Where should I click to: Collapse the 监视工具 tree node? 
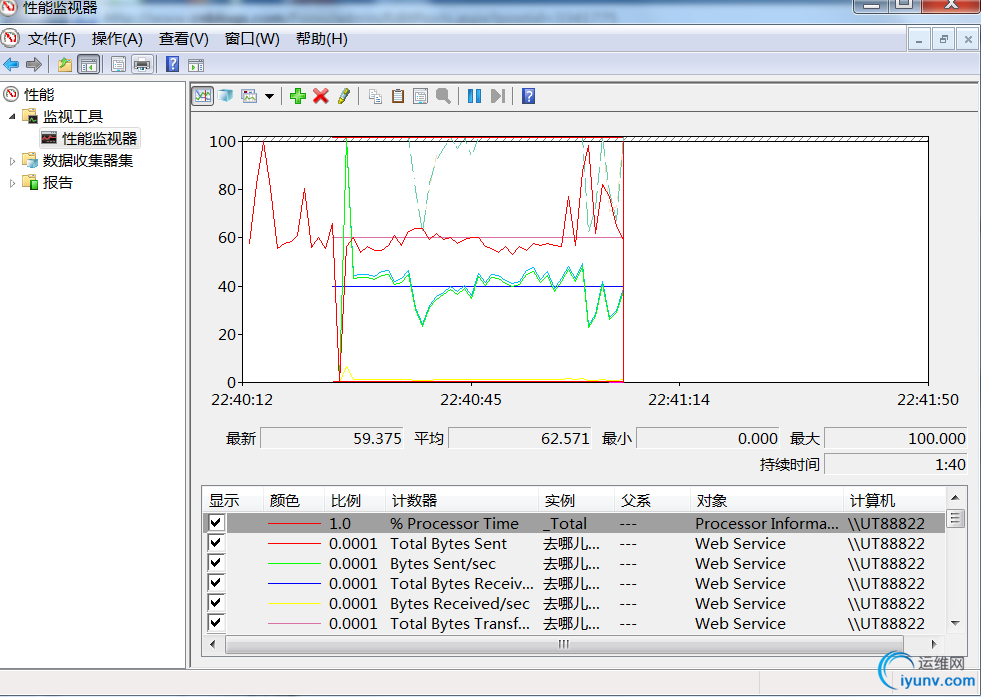[12, 116]
